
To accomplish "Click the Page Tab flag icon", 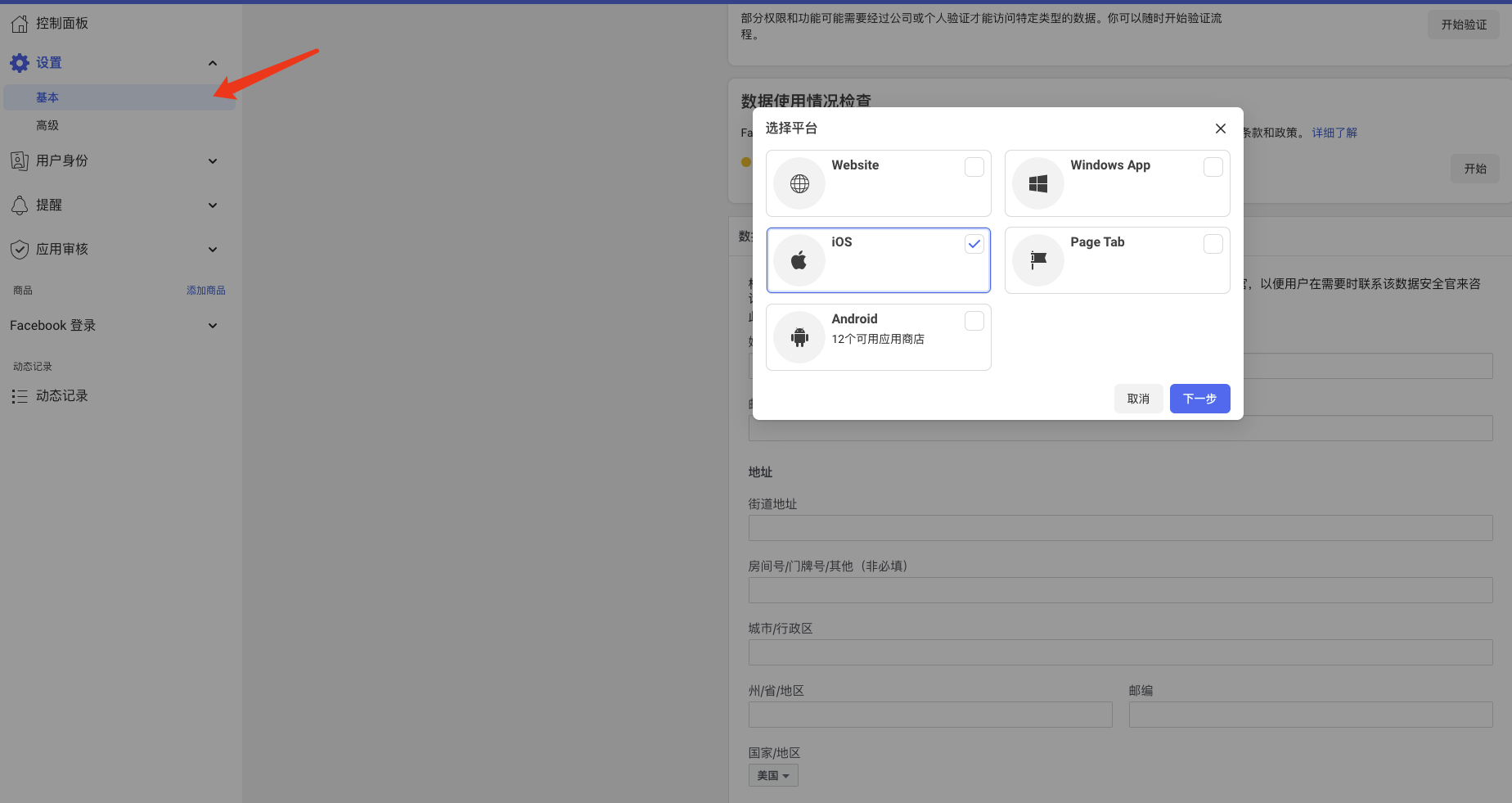I will click(1038, 260).
